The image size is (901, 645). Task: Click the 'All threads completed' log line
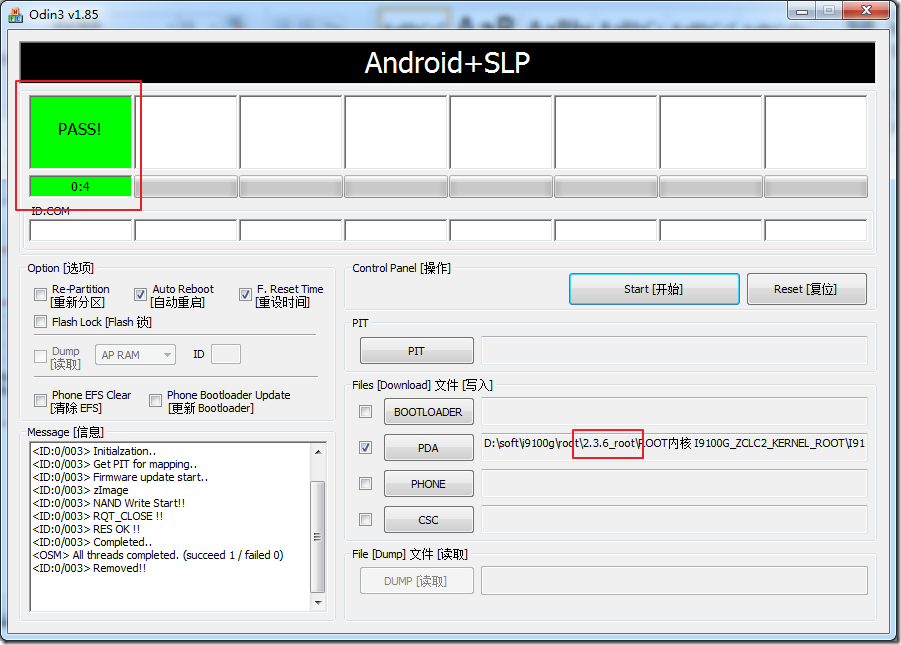point(158,555)
